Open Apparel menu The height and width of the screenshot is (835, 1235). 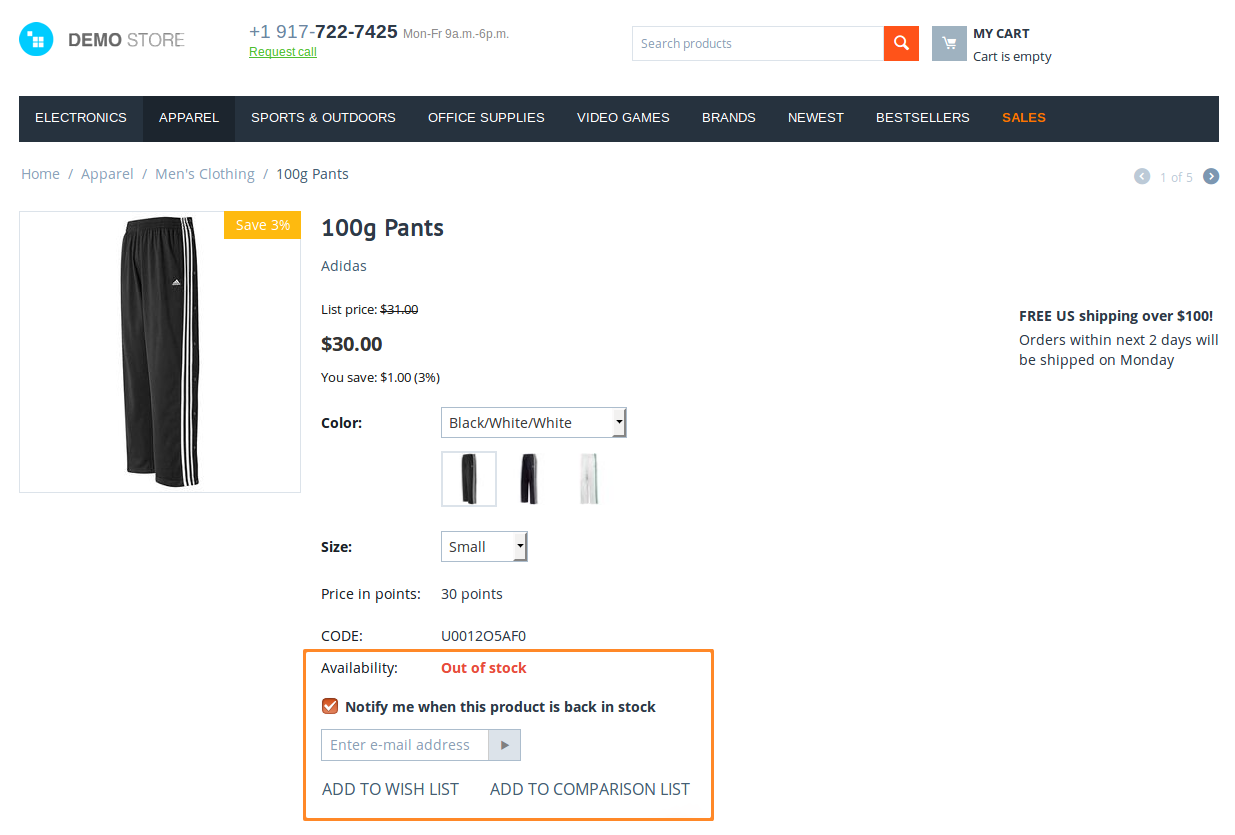pos(189,118)
